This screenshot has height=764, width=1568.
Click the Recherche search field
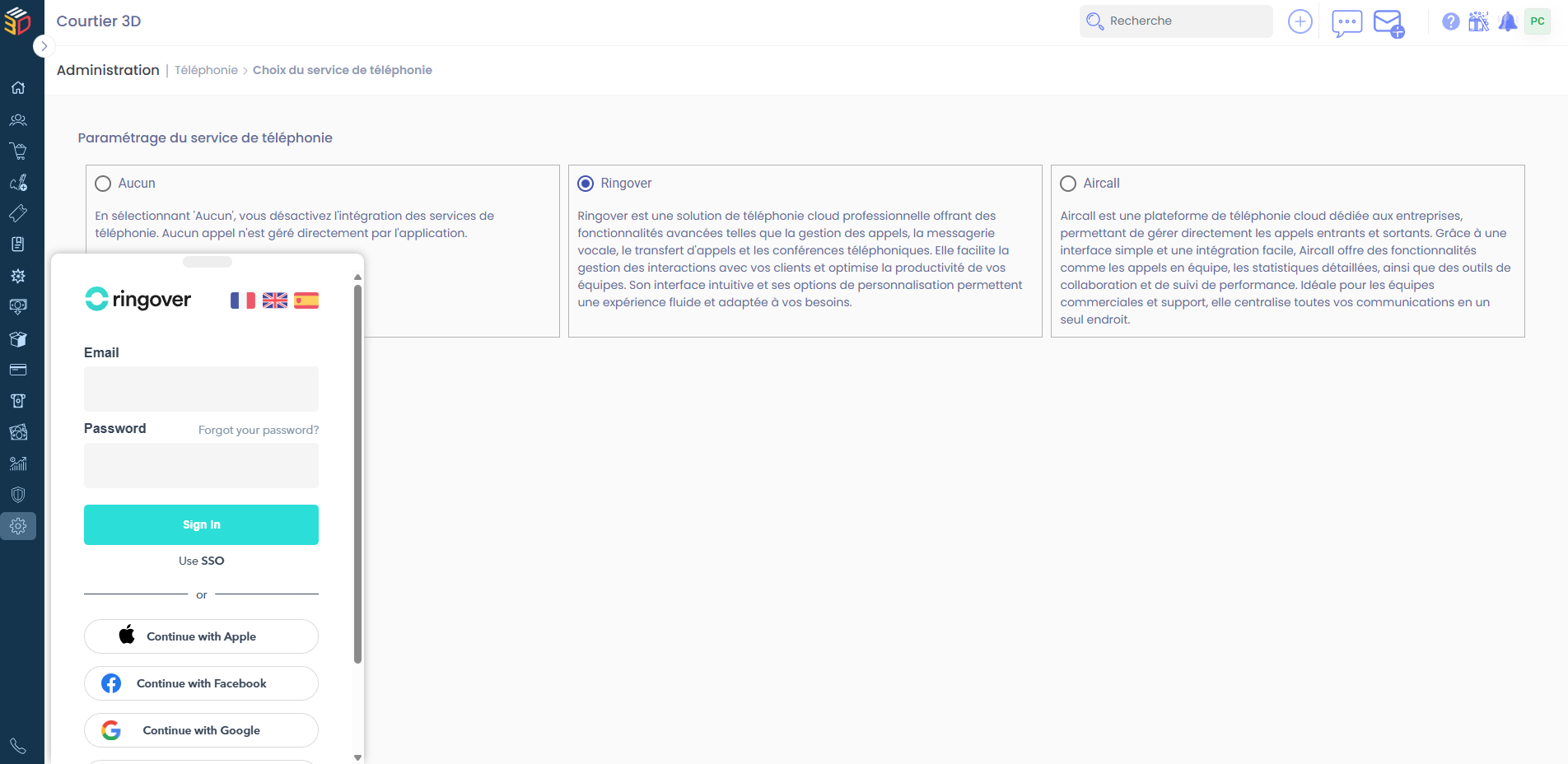point(1176,21)
